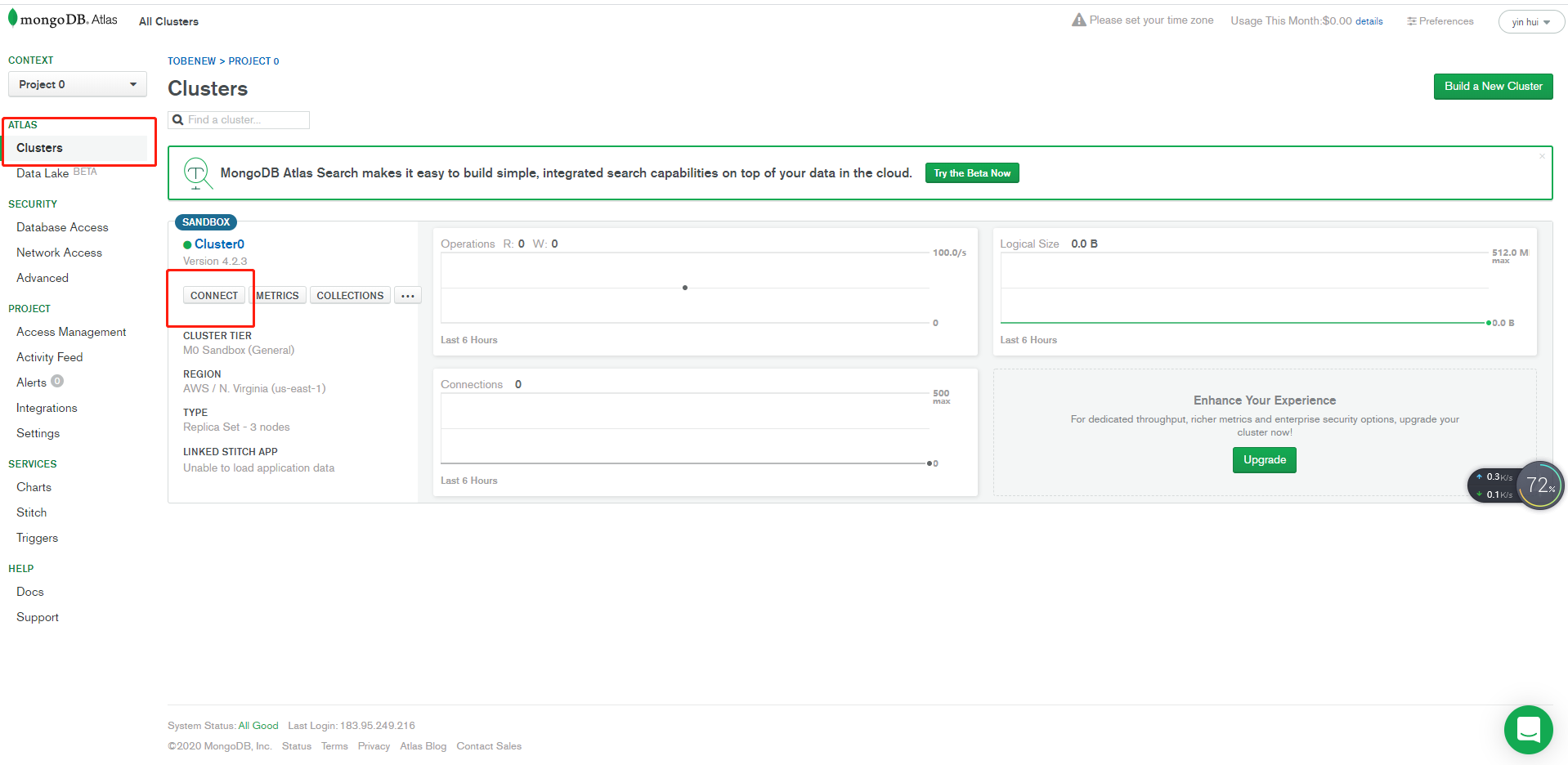1568x765 pixels.
Task: Open Data Lake in the sidebar
Action: point(43,173)
